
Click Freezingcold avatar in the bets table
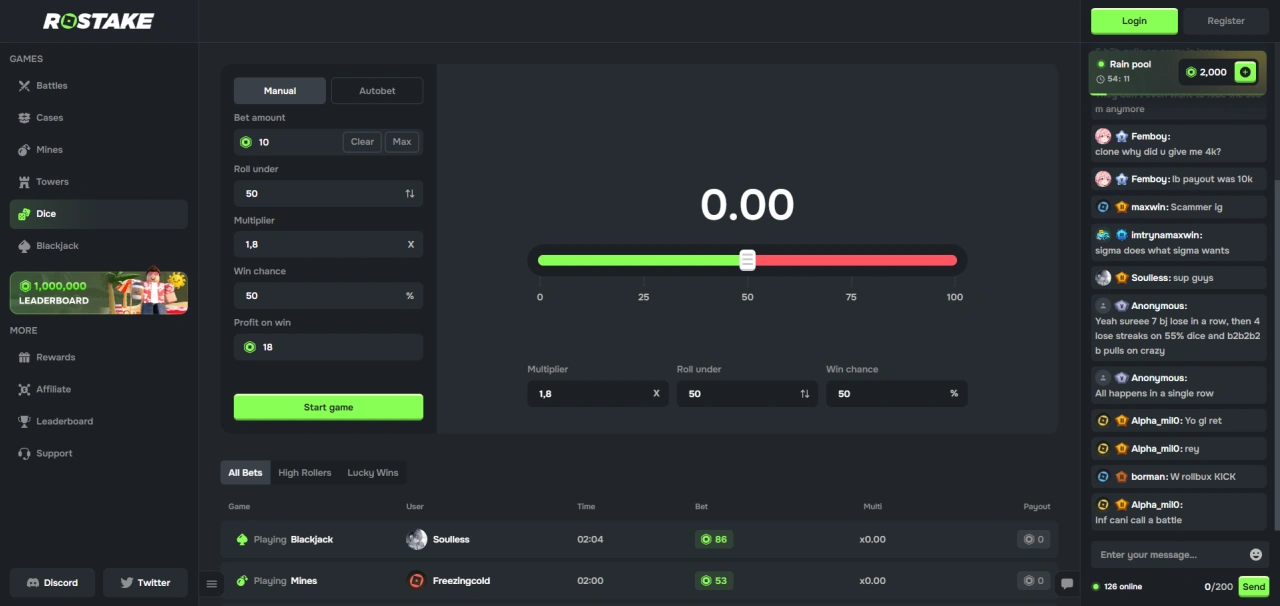[x=417, y=581]
